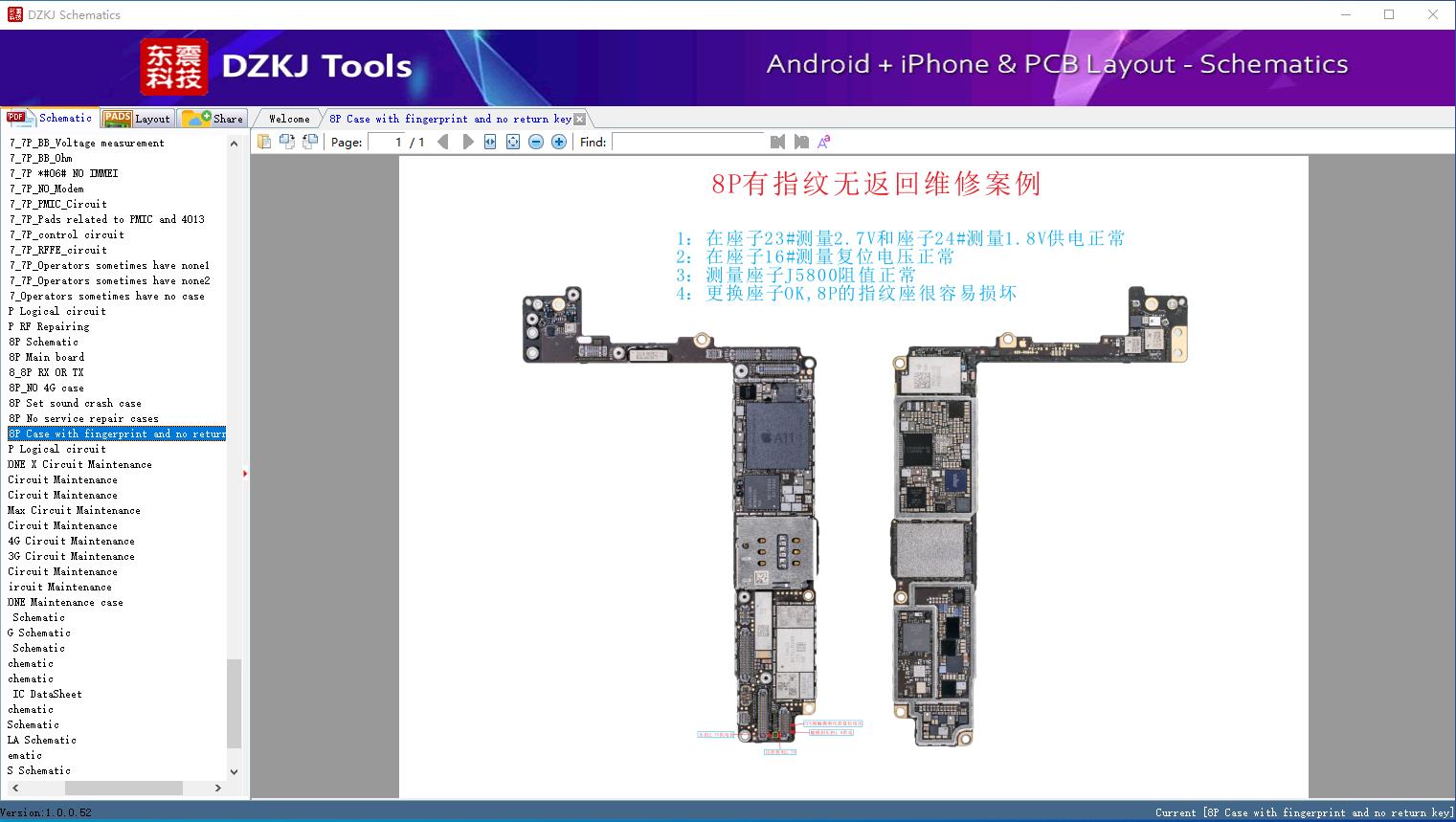Open the 8P_NO 4G case entry

[x=47, y=388]
